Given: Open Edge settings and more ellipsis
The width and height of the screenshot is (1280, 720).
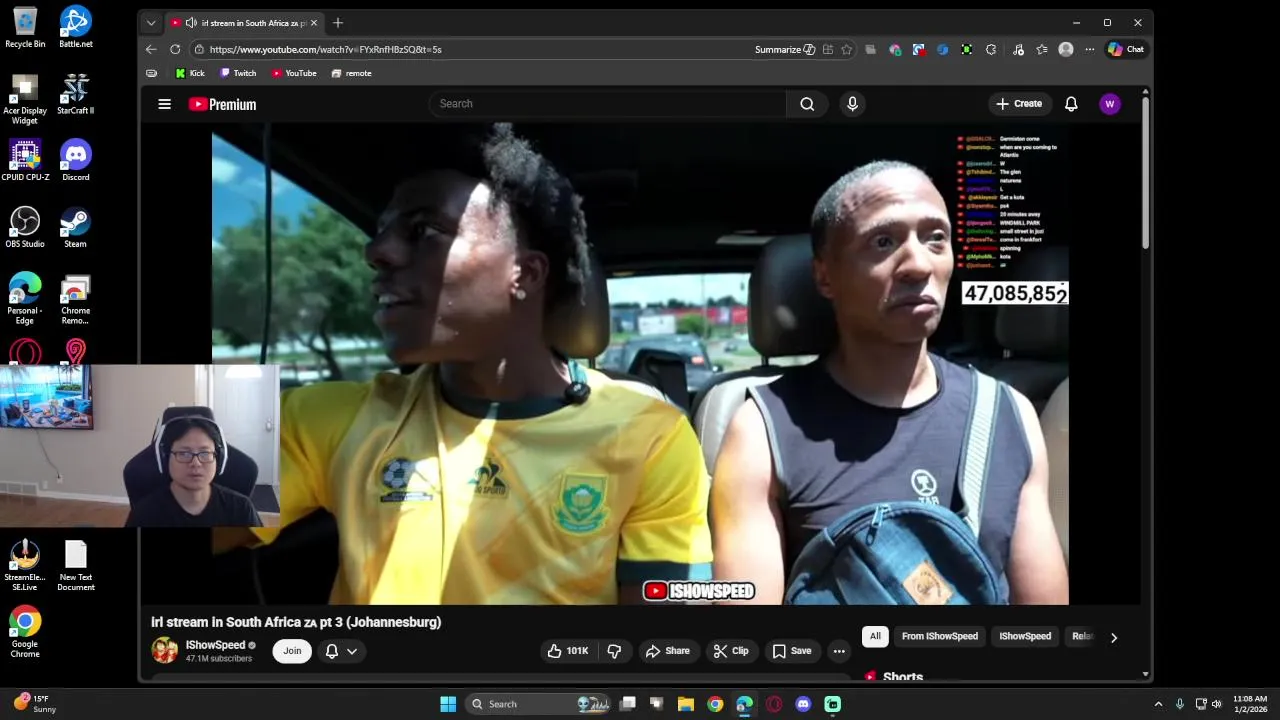Looking at the screenshot, I should 1090,49.
